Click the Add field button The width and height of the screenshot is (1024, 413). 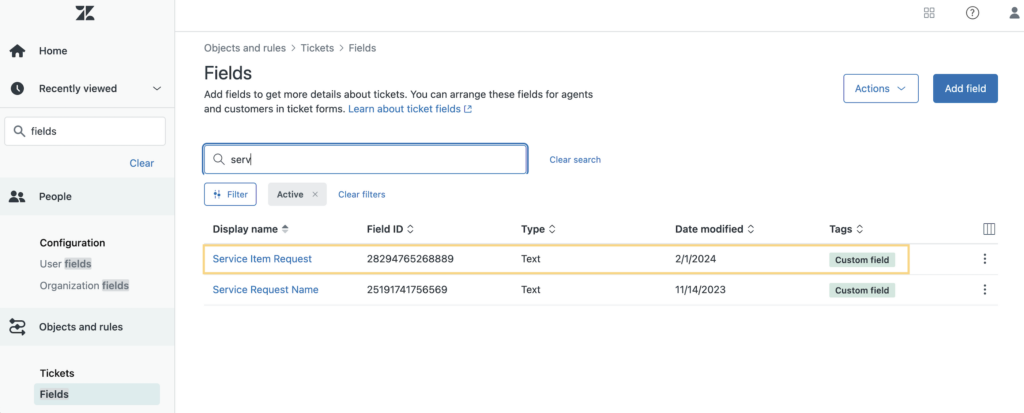965,88
